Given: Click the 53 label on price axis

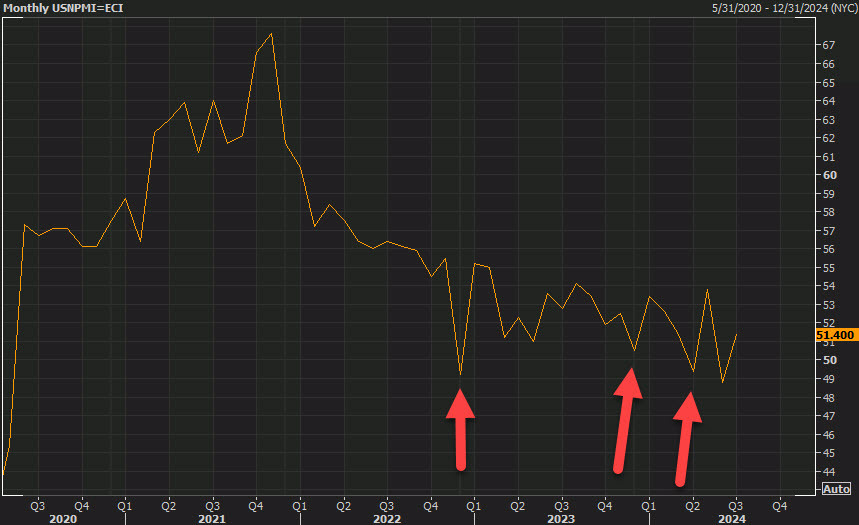Looking at the screenshot, I should [829, 305].
